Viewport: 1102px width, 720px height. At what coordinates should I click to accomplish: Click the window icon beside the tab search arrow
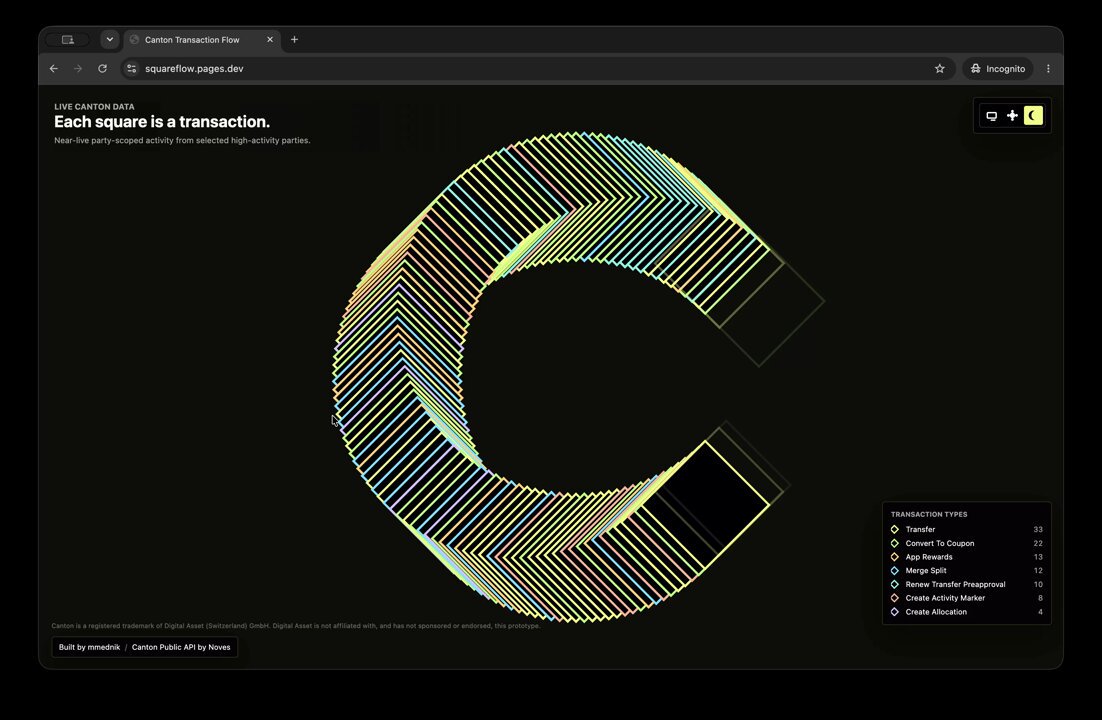click(x=67, y=39)
